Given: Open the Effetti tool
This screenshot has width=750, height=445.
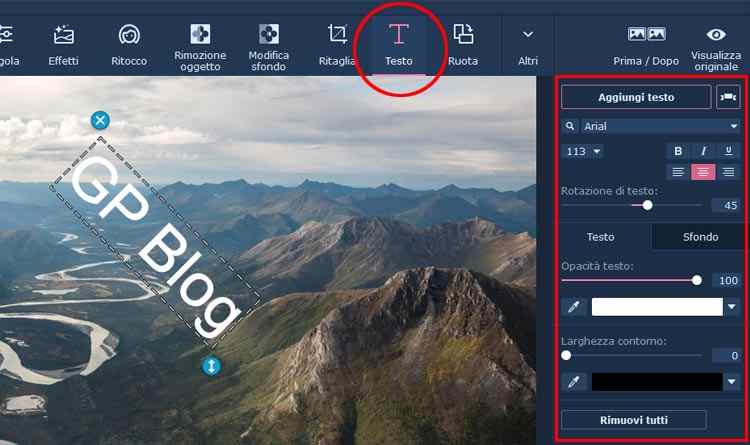Looking at the screenshot, I should coord(63,45).
